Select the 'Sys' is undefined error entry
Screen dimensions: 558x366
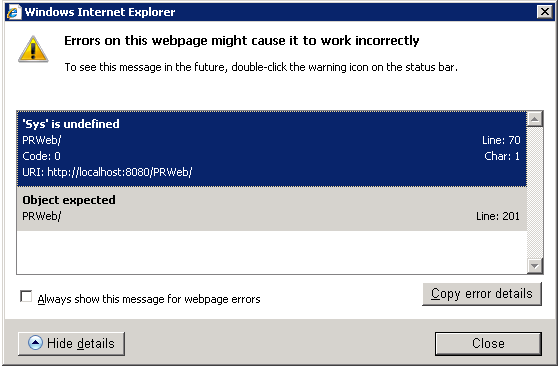[272, 148]
